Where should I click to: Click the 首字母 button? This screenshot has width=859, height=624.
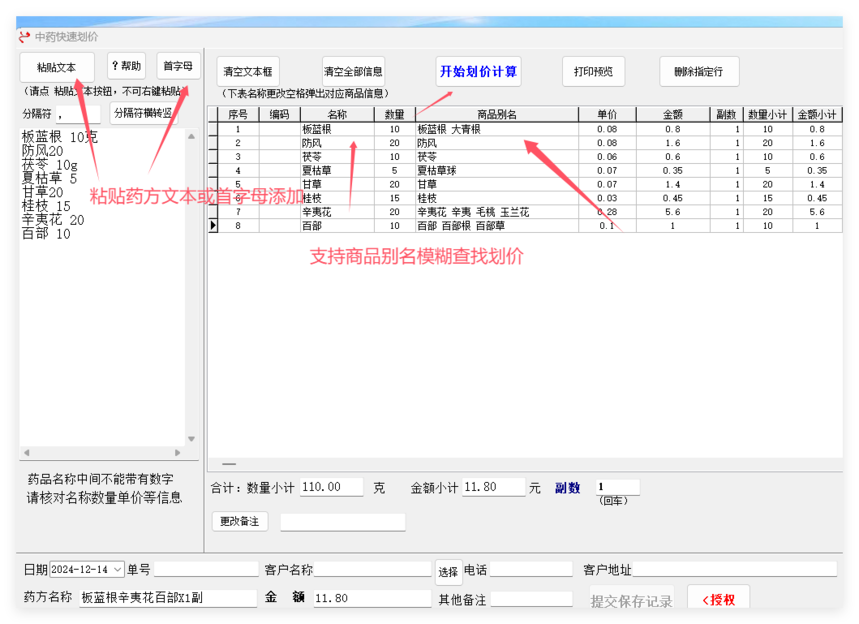coord(178,66)
